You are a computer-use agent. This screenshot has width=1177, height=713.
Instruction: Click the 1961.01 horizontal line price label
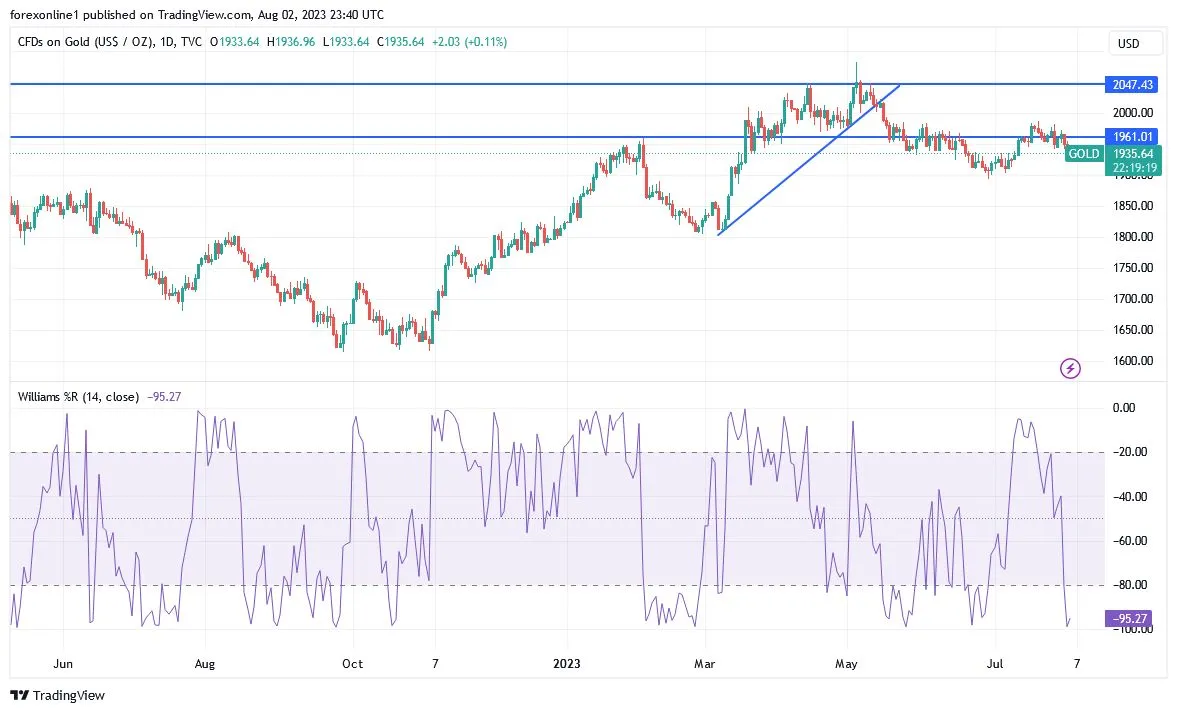1132,137
